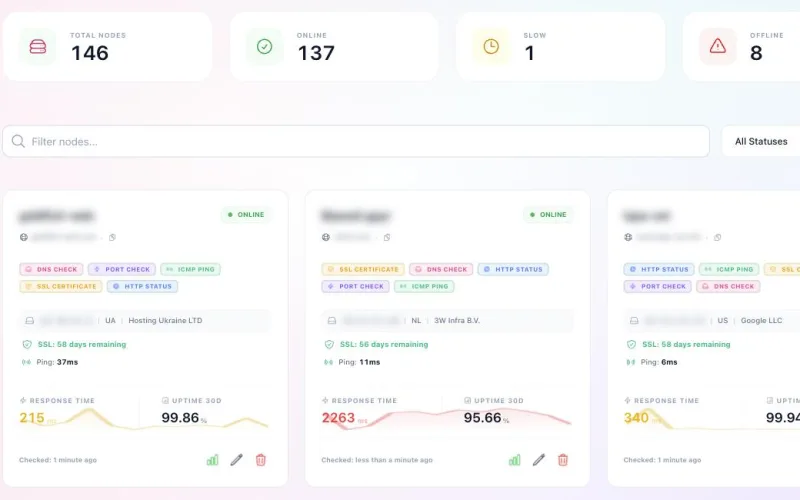The height and width of the screenshot is (500, 800).
Task: Click server icon in Hosting Ukraine row
Action: 30,320
